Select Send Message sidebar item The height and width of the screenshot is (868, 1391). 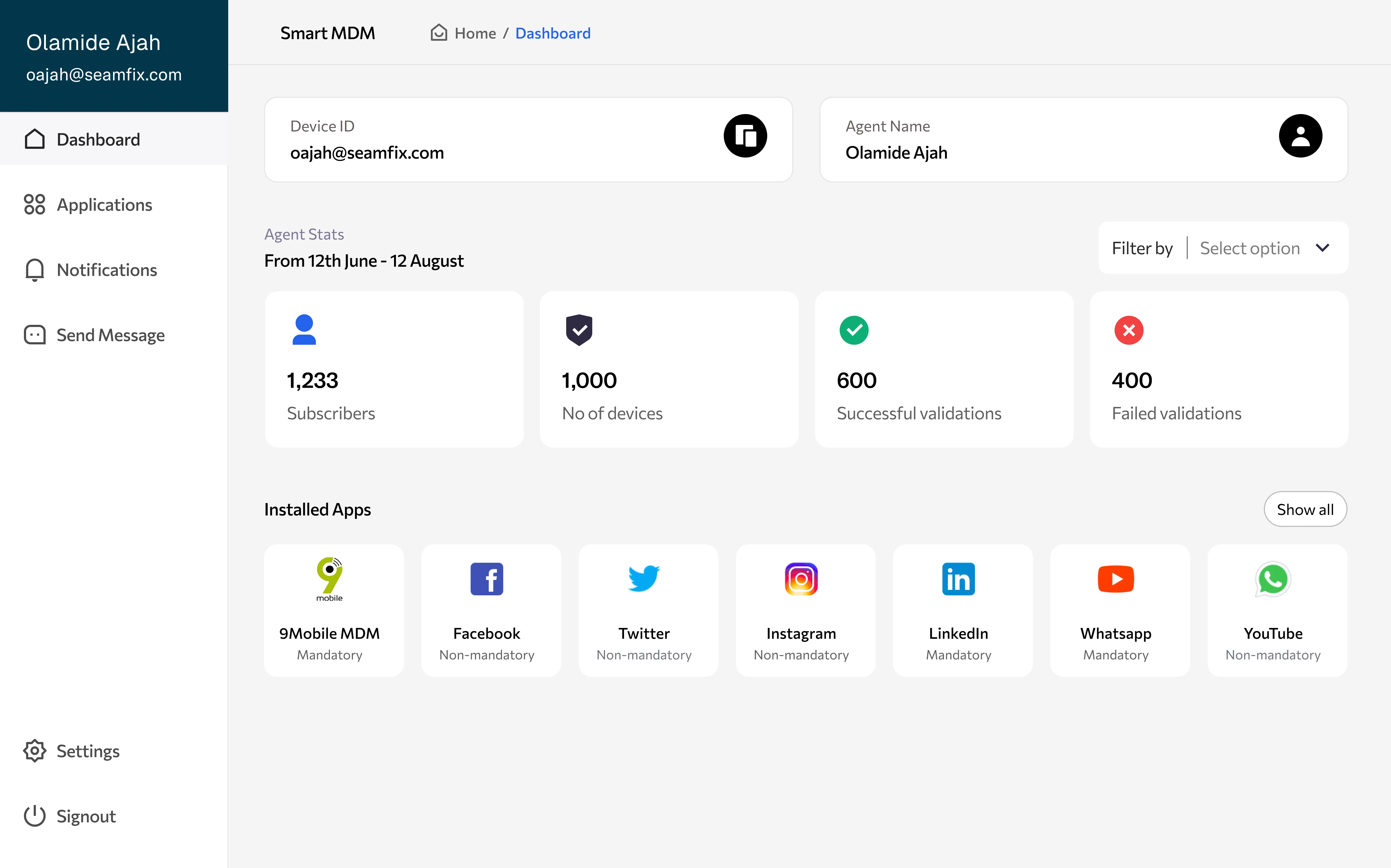[x=110, y=335]
